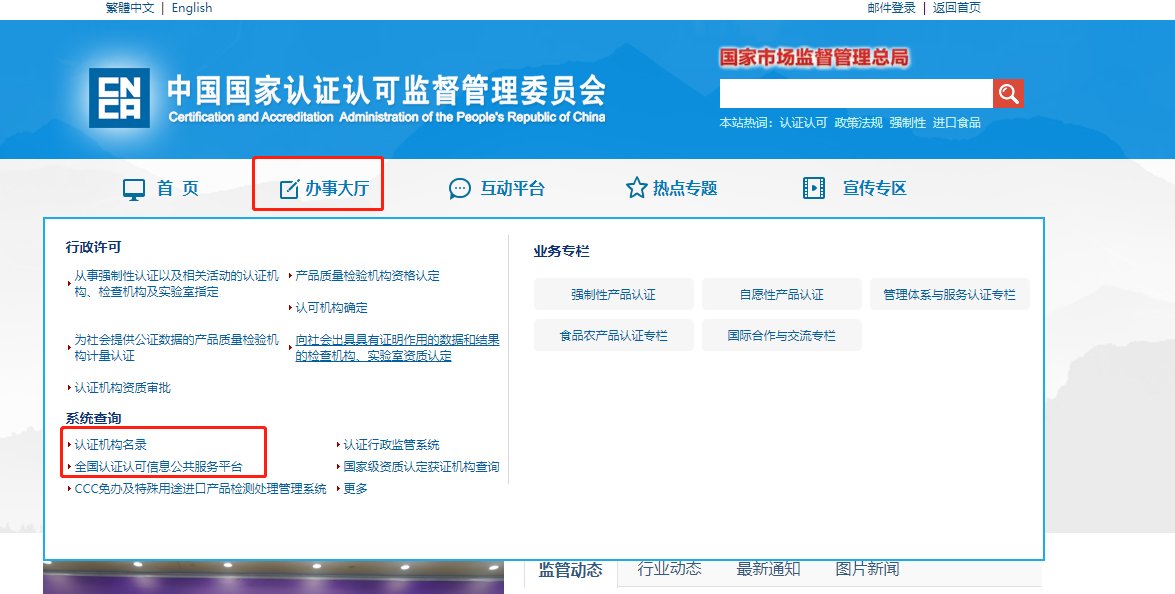Viewport: 1175px width, 594px height.
Task: Click the search magnifier icon
Action: click(x=1007, y=93)
